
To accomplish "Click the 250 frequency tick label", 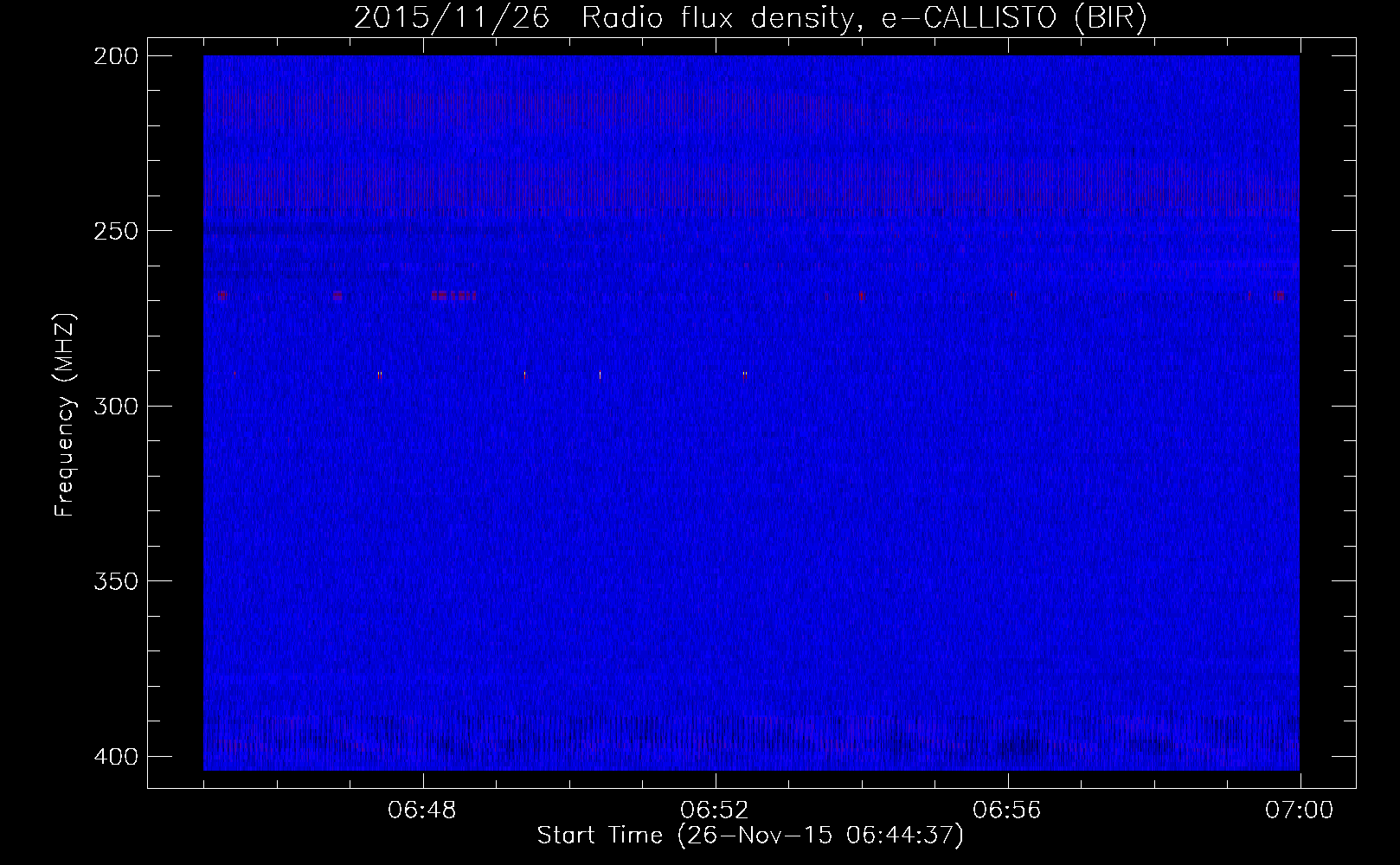I will click(114, 231).
